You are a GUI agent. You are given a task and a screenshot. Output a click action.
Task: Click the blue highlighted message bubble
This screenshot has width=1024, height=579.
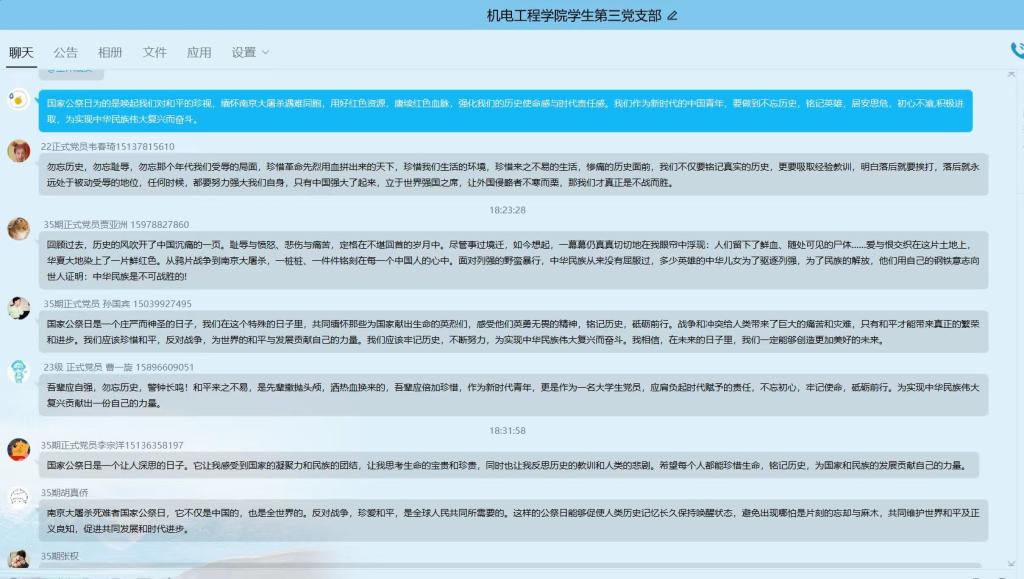[x=505, y=110]
